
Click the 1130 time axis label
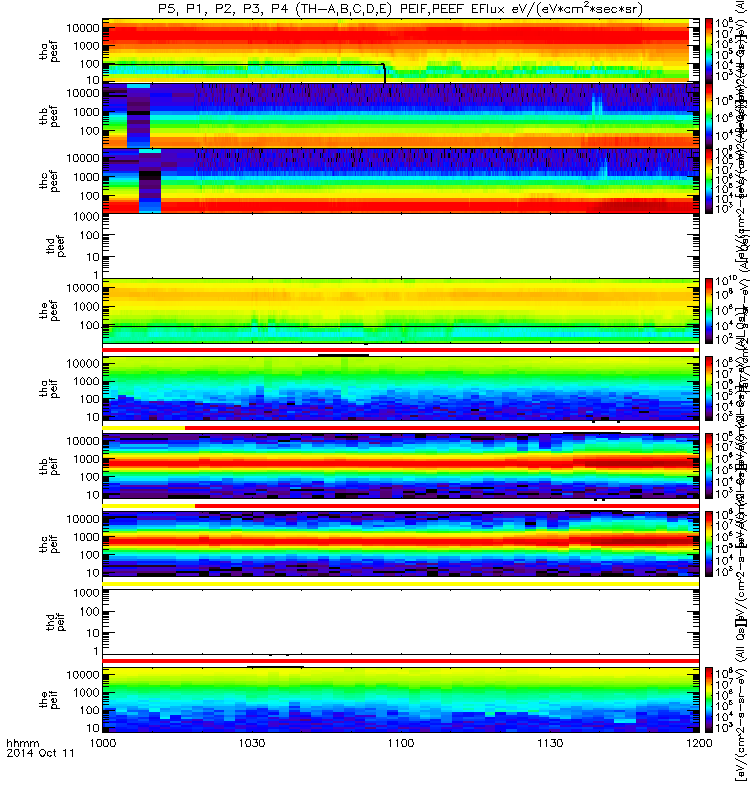(x=550, y=743)
